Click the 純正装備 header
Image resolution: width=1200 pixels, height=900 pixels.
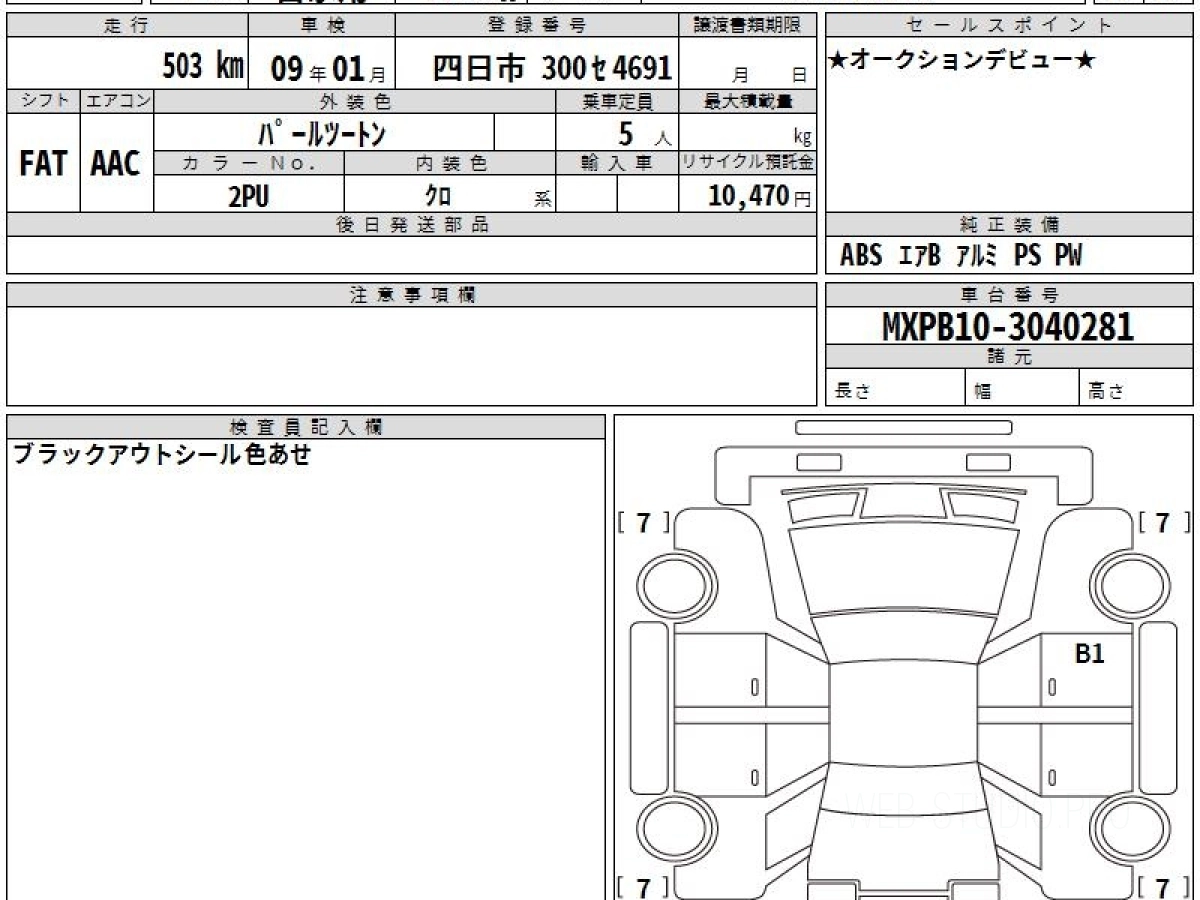point(1009,225)
